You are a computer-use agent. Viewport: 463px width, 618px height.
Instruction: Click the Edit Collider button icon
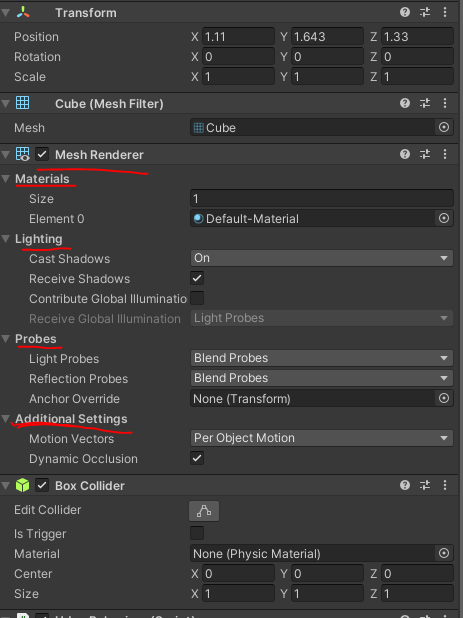(x=204, y=511)
